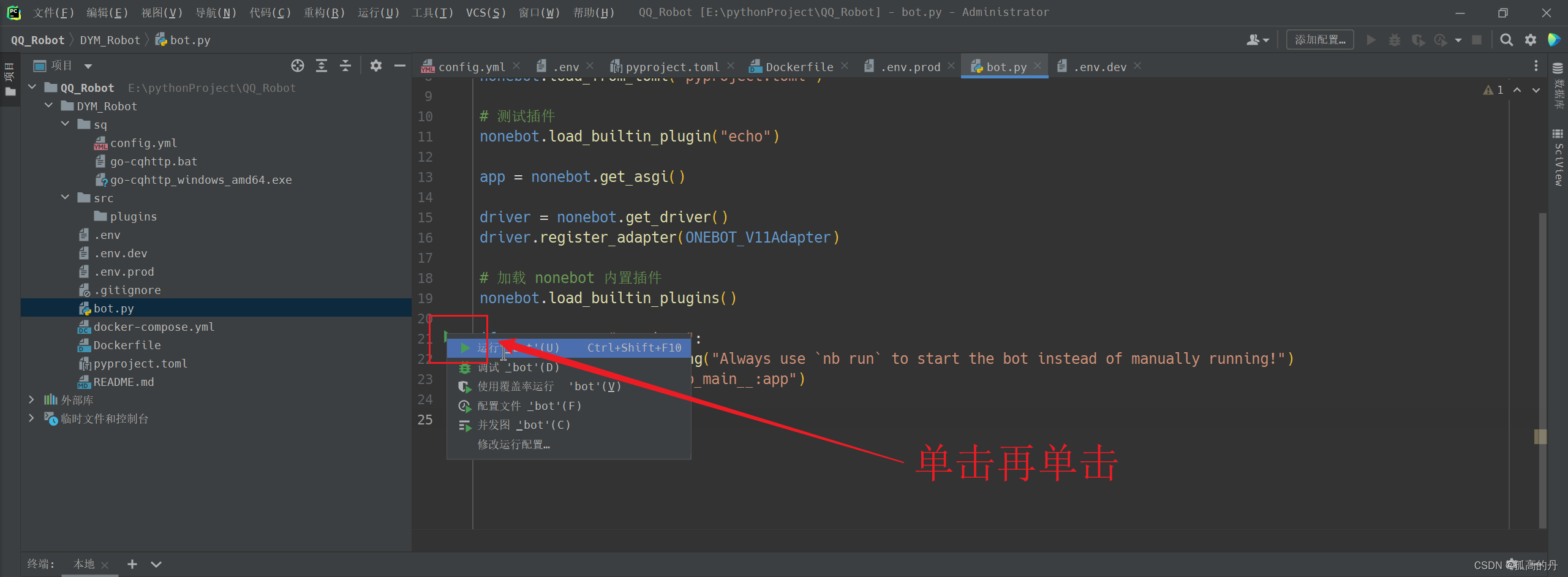Select config.yml in project tree
This screenshot has width=1568, height=577.
143,143
